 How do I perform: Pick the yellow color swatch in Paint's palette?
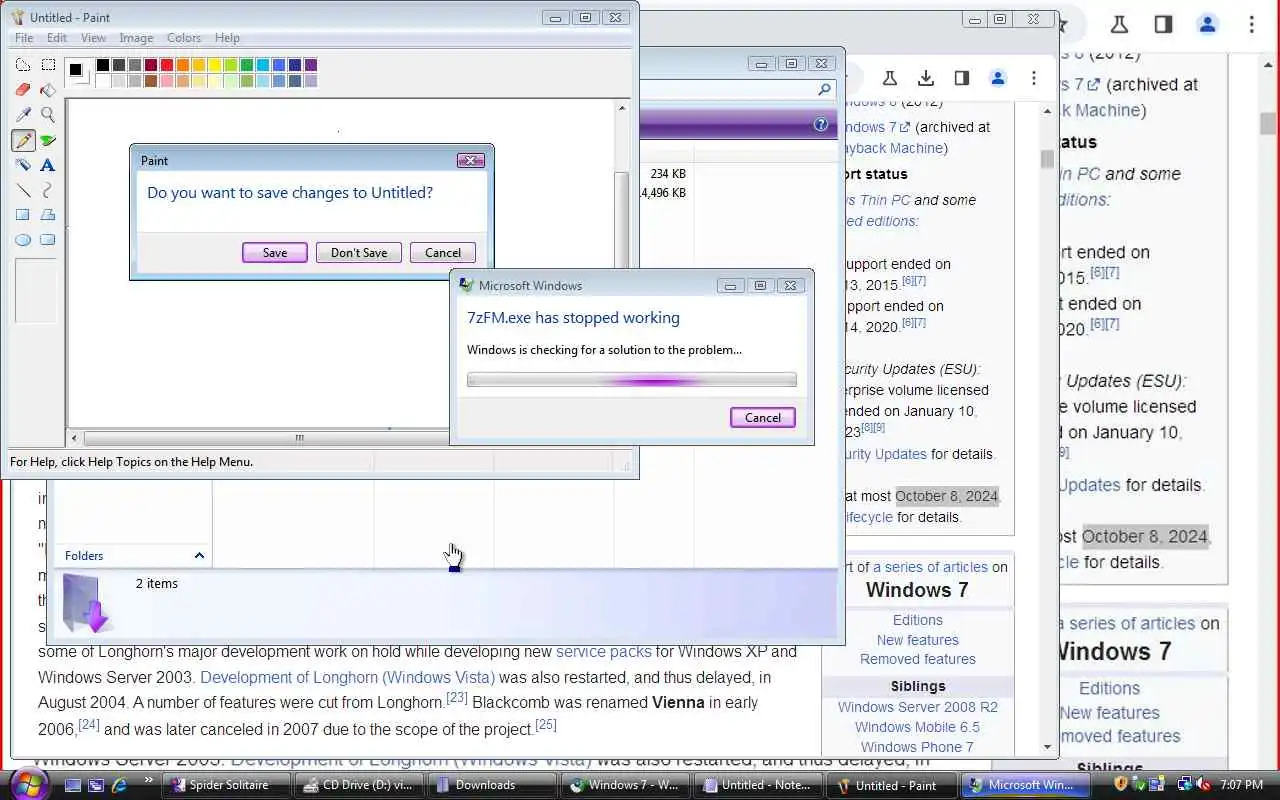click(215, 65)
